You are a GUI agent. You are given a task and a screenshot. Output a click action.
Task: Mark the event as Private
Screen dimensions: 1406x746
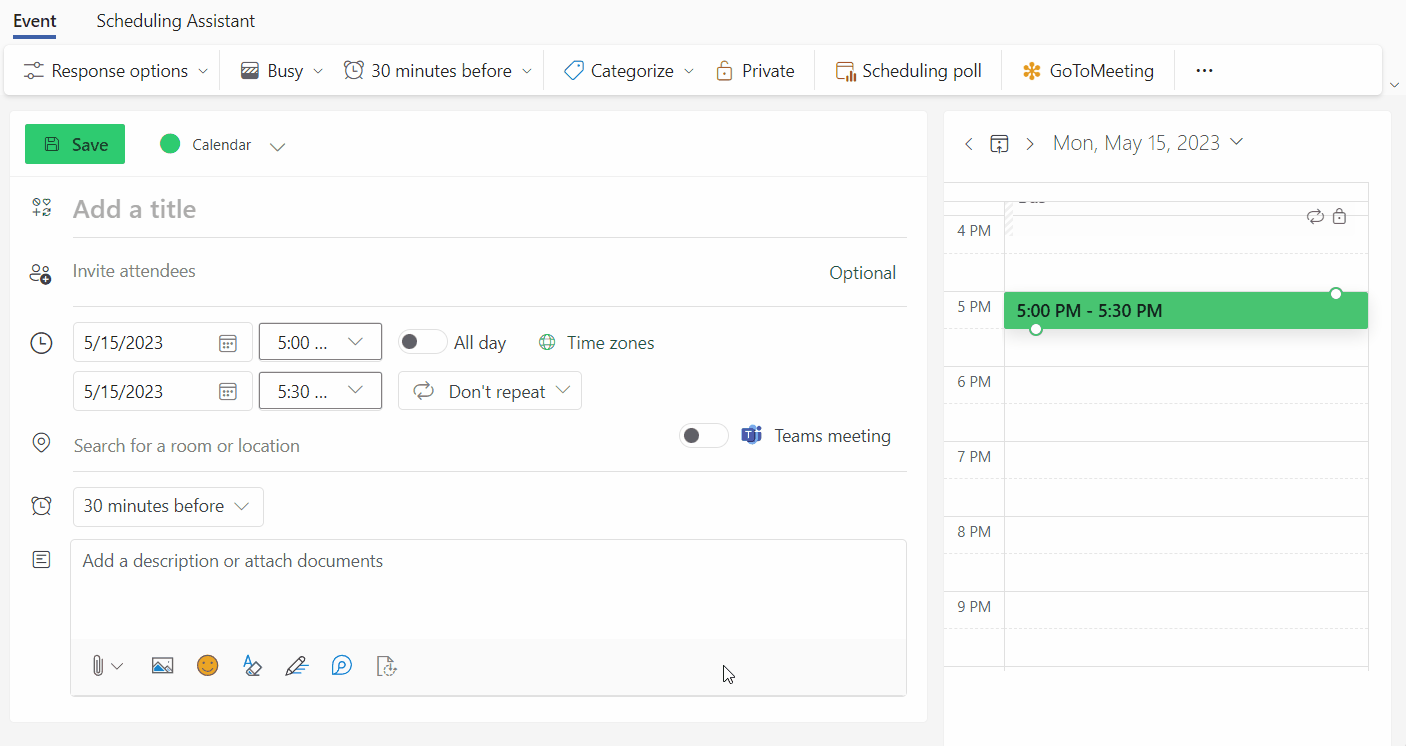(756, 70)
